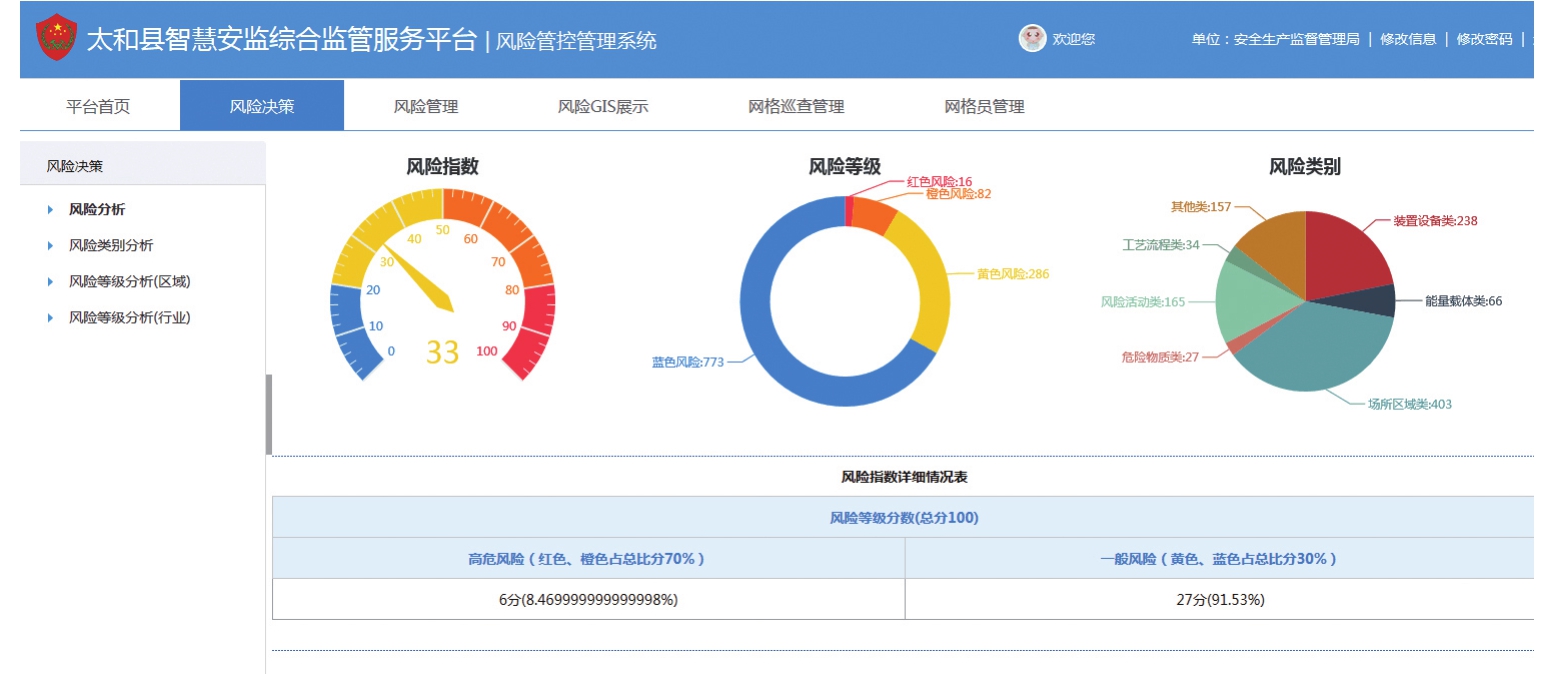The image size is (1552, 674).
Task: Click the red 80-100 gauge segment
Action: [535, 330]
